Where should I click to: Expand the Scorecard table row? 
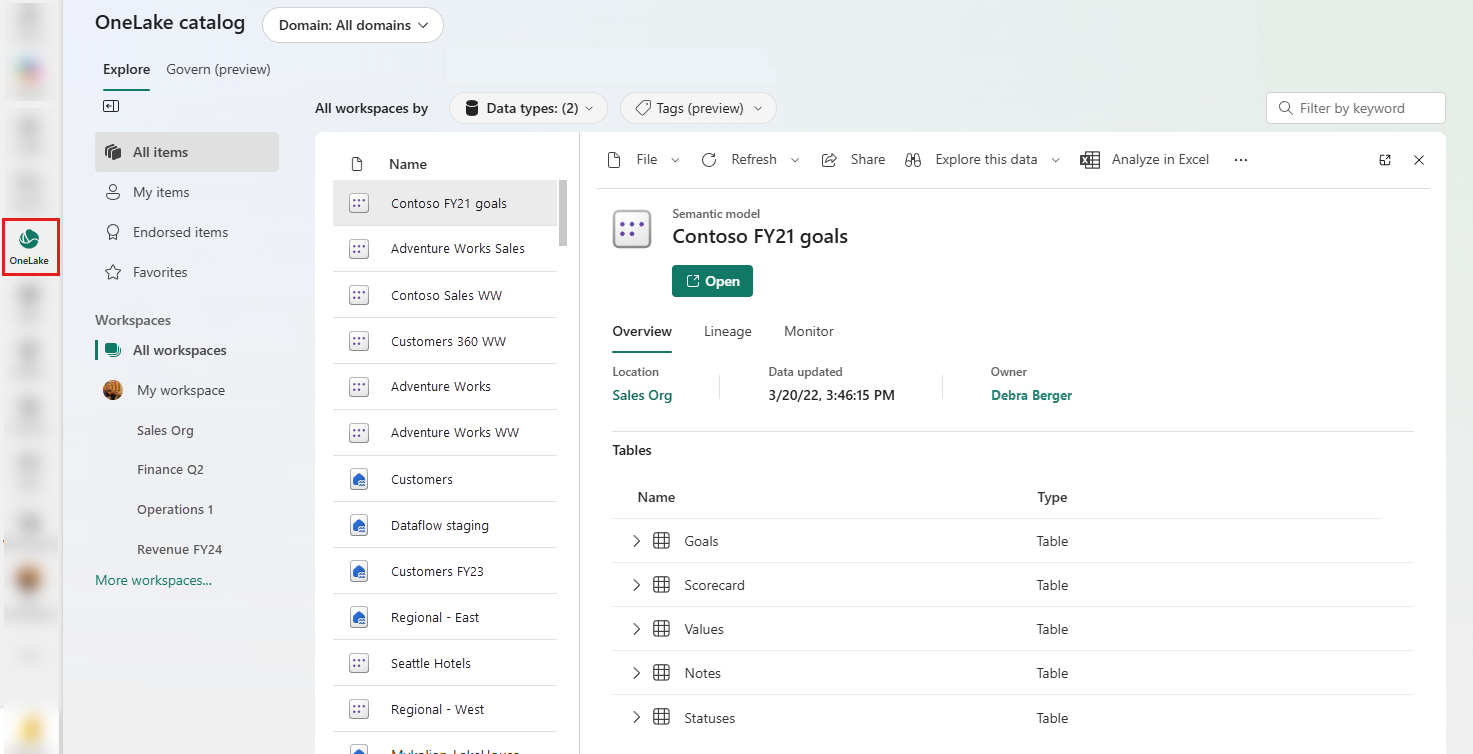coord(636,585)
